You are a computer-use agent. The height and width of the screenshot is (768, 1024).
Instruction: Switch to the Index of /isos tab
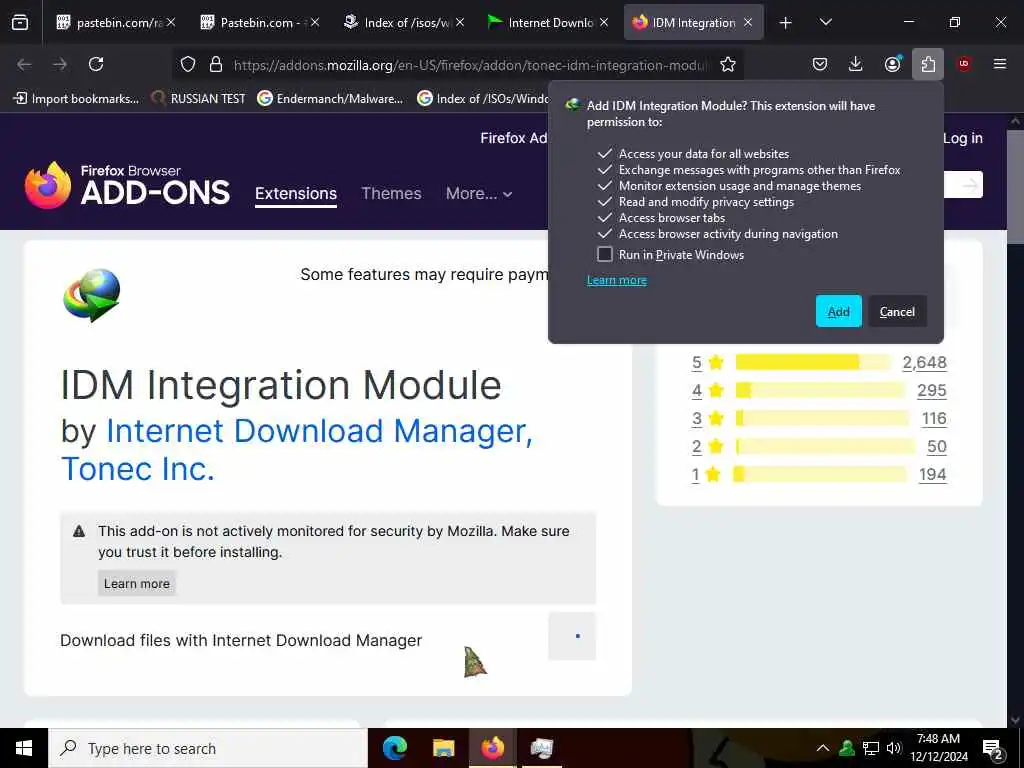click(405, 22)
